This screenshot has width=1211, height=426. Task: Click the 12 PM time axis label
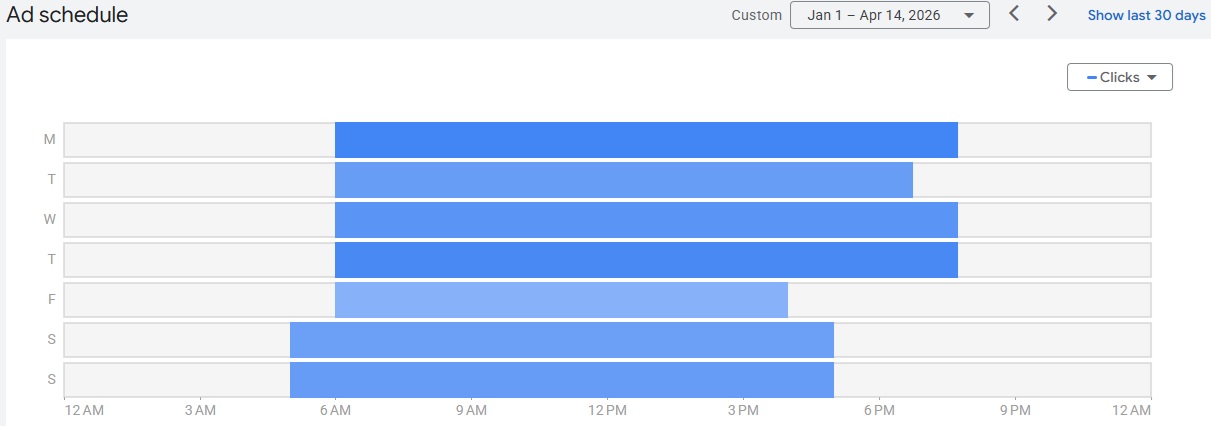pos(607,410)
